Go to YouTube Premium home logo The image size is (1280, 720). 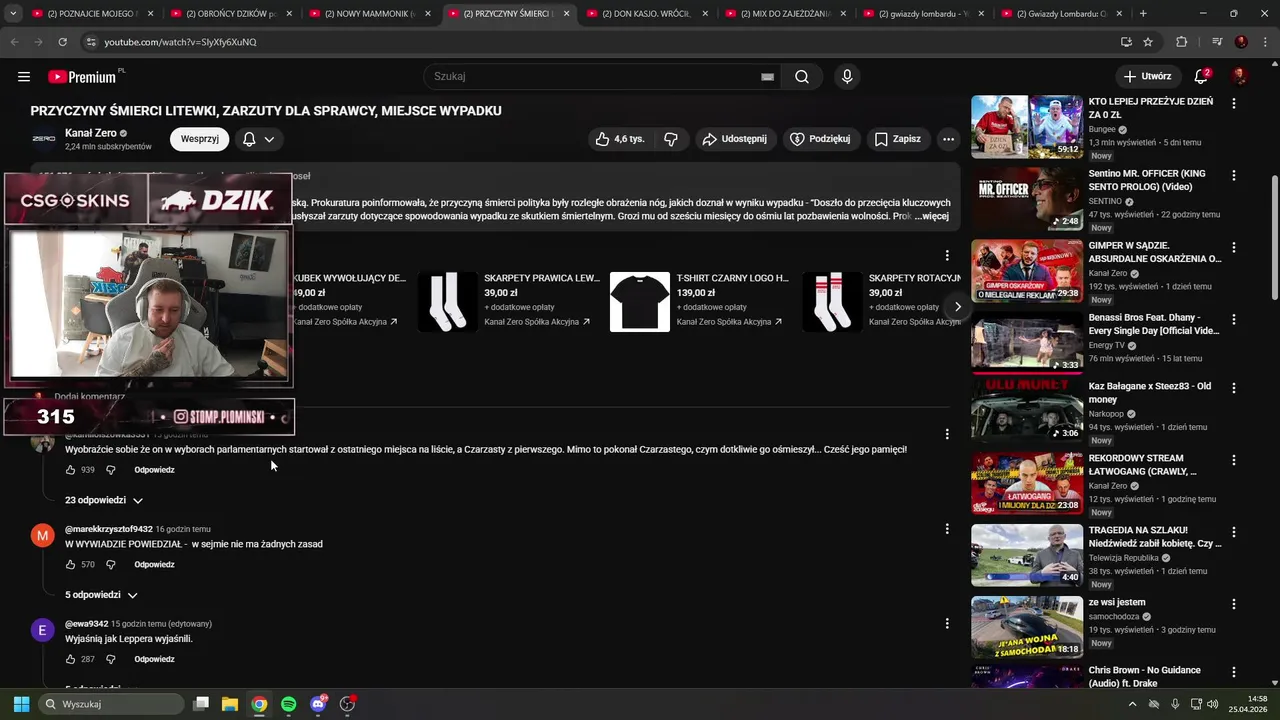tap(84, 77)
